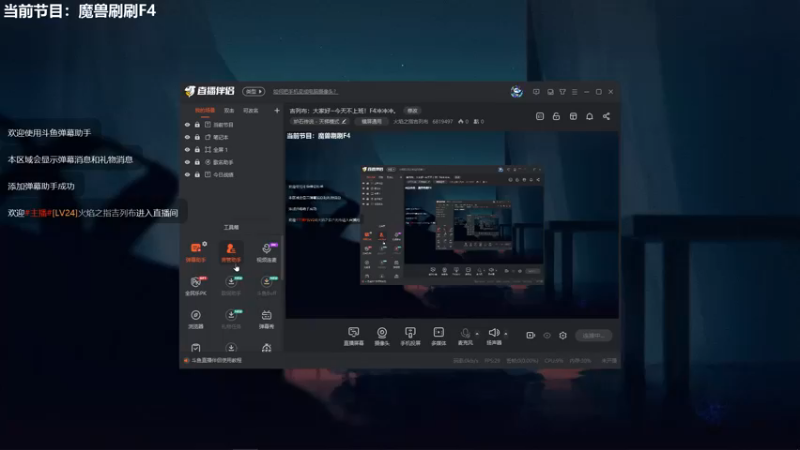Open the 弹幕秀 tool

266,319
